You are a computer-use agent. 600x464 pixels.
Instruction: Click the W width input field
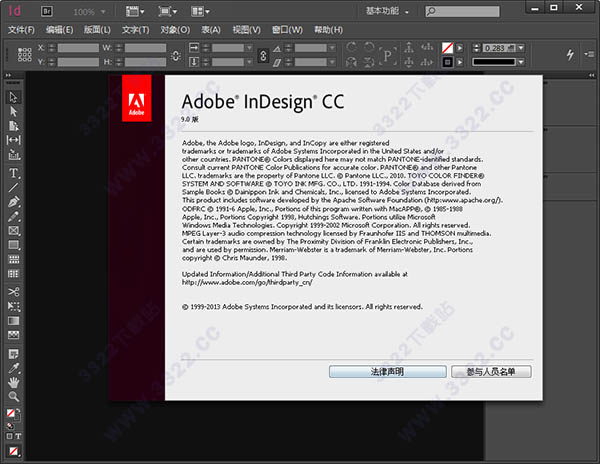145,48
